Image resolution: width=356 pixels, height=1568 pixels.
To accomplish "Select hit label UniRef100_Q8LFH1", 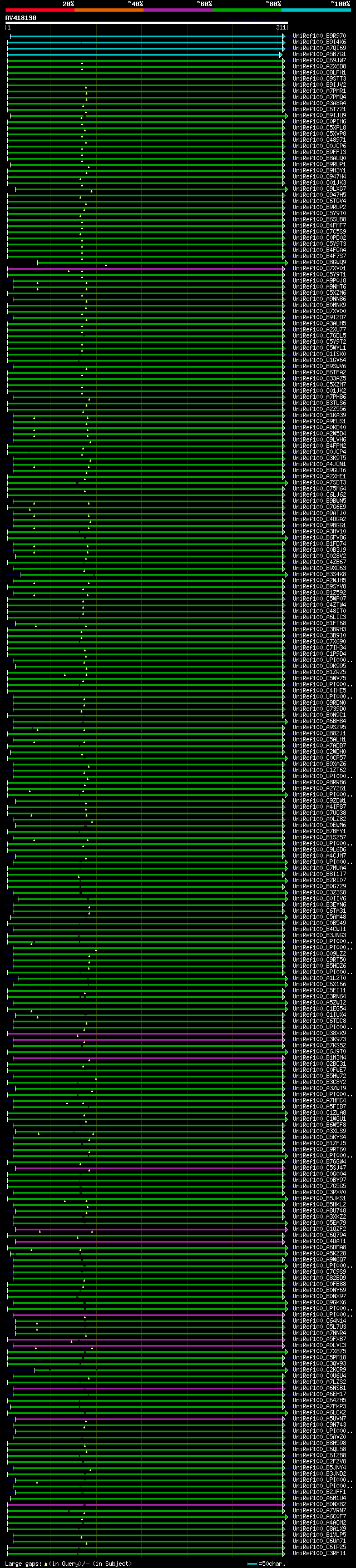I will click(x=319, y=73).
